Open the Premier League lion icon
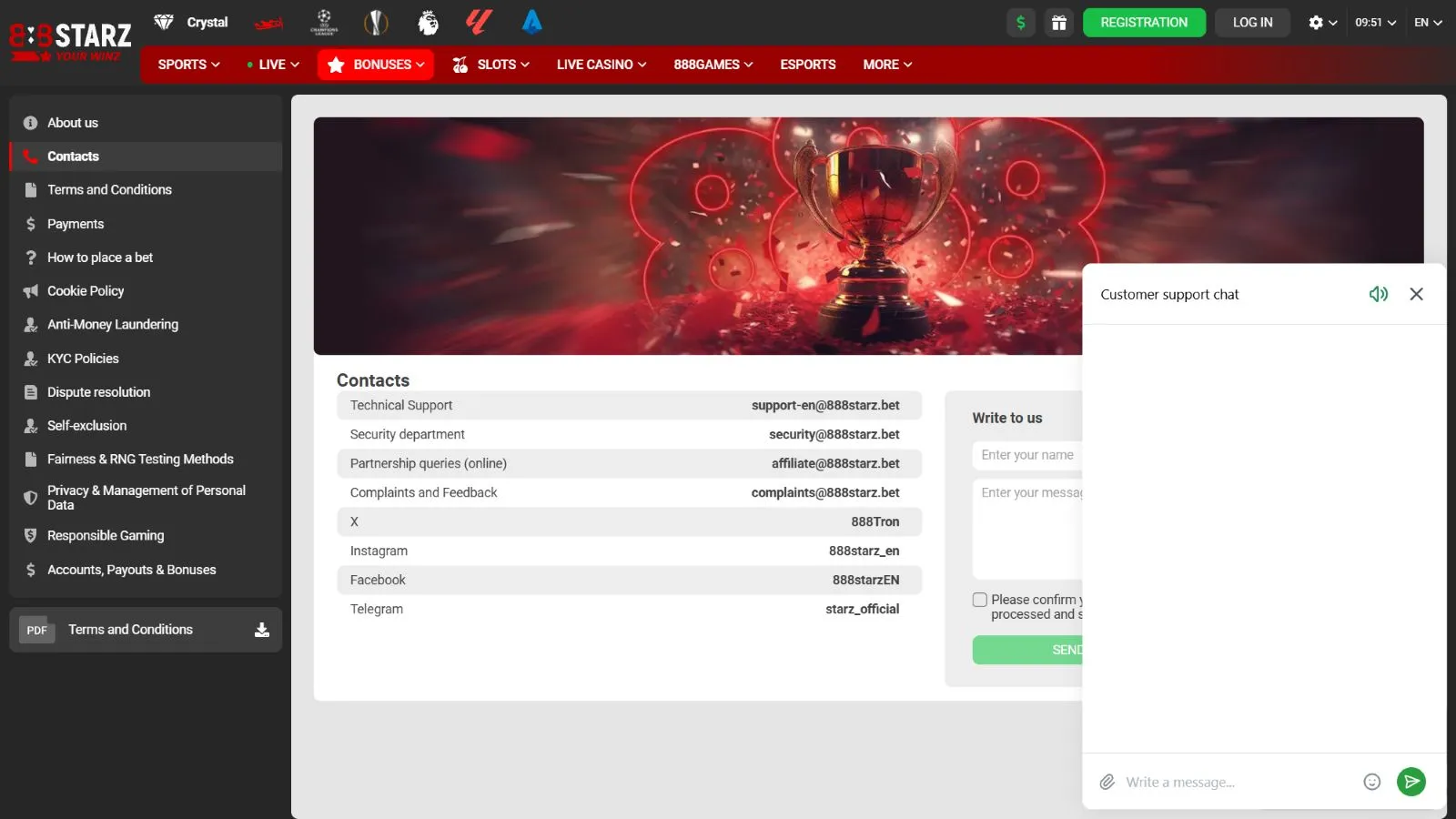 point(428,22)
